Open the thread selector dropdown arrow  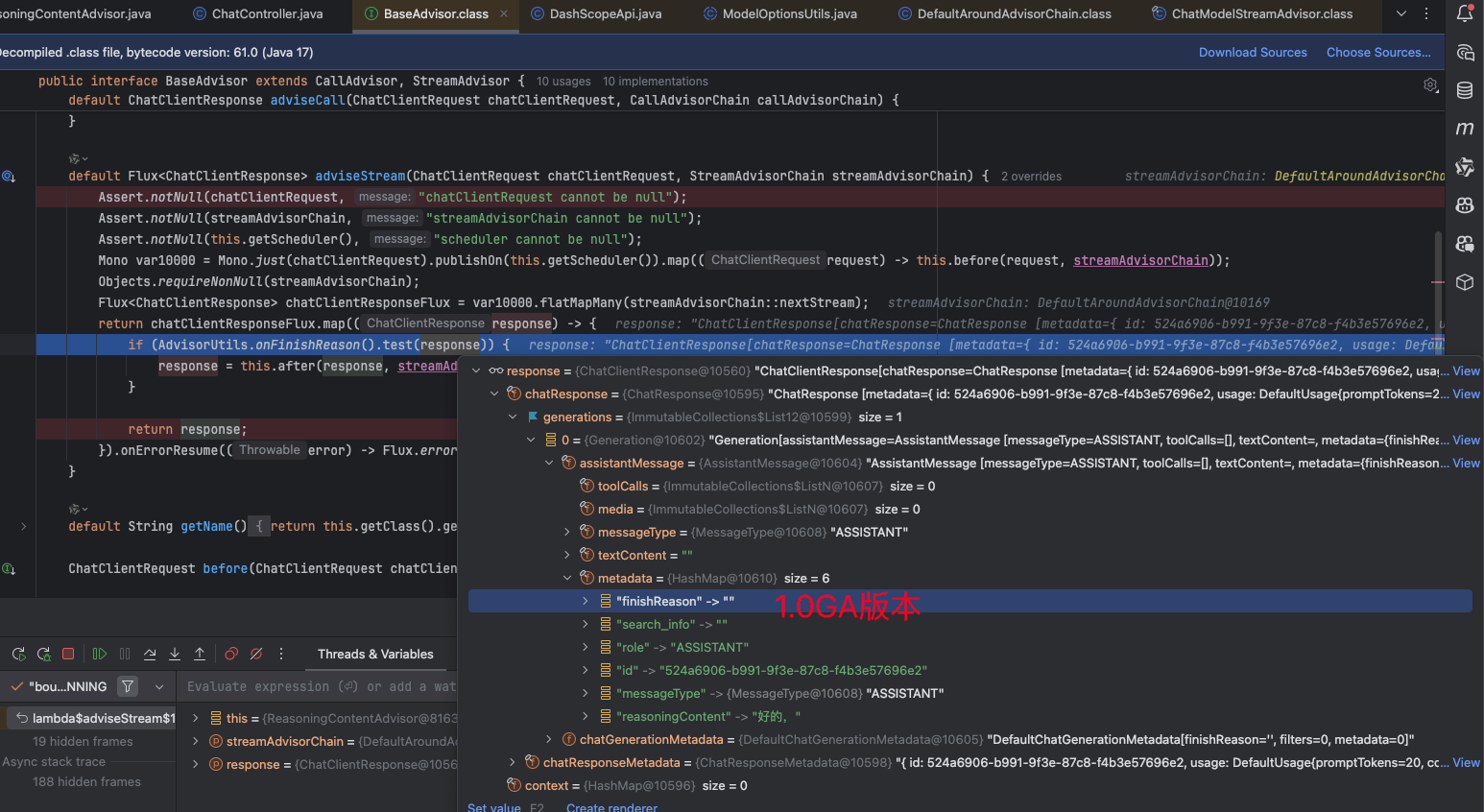159,686
